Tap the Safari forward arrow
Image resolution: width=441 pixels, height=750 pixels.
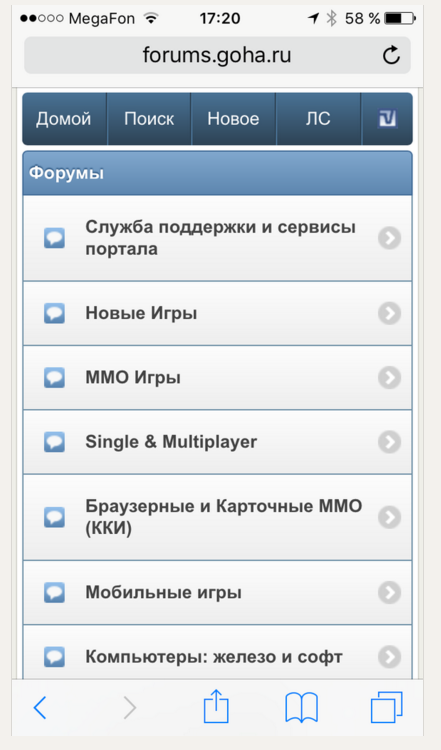pos(130,707)
